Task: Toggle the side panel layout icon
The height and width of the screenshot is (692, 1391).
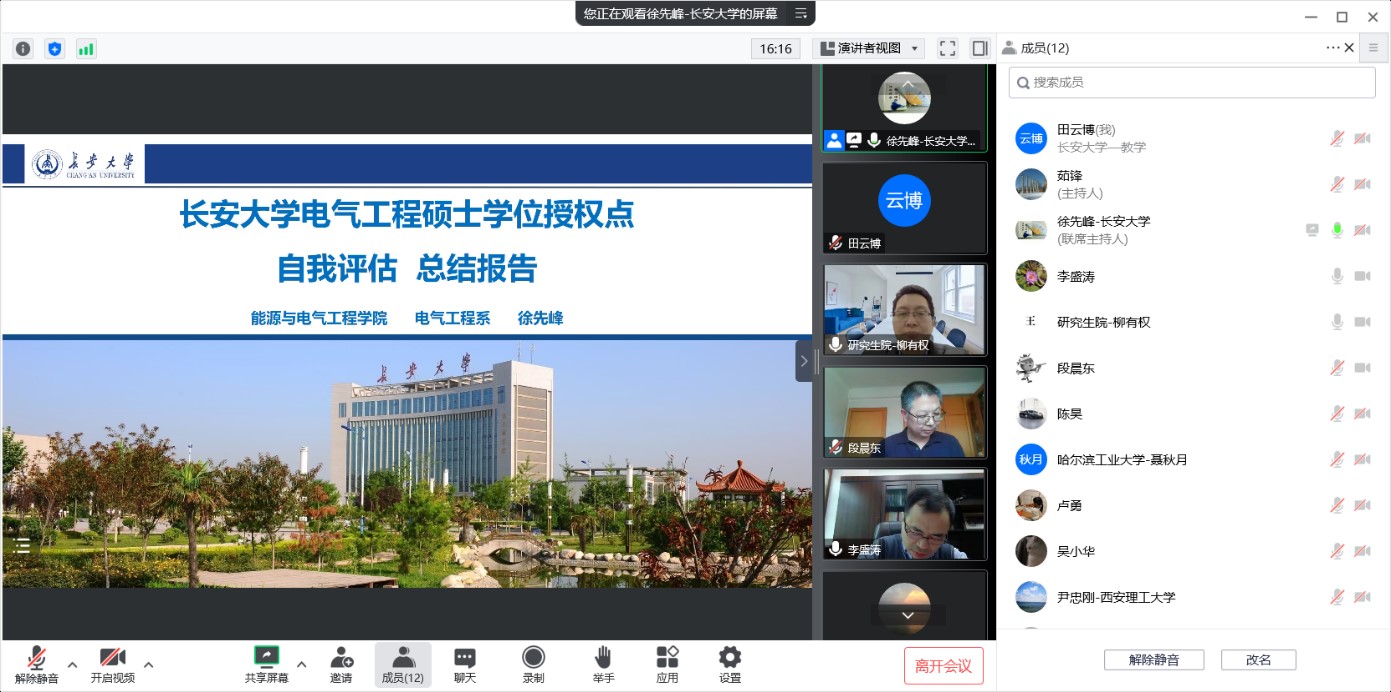Action: (x=979, y=48)
